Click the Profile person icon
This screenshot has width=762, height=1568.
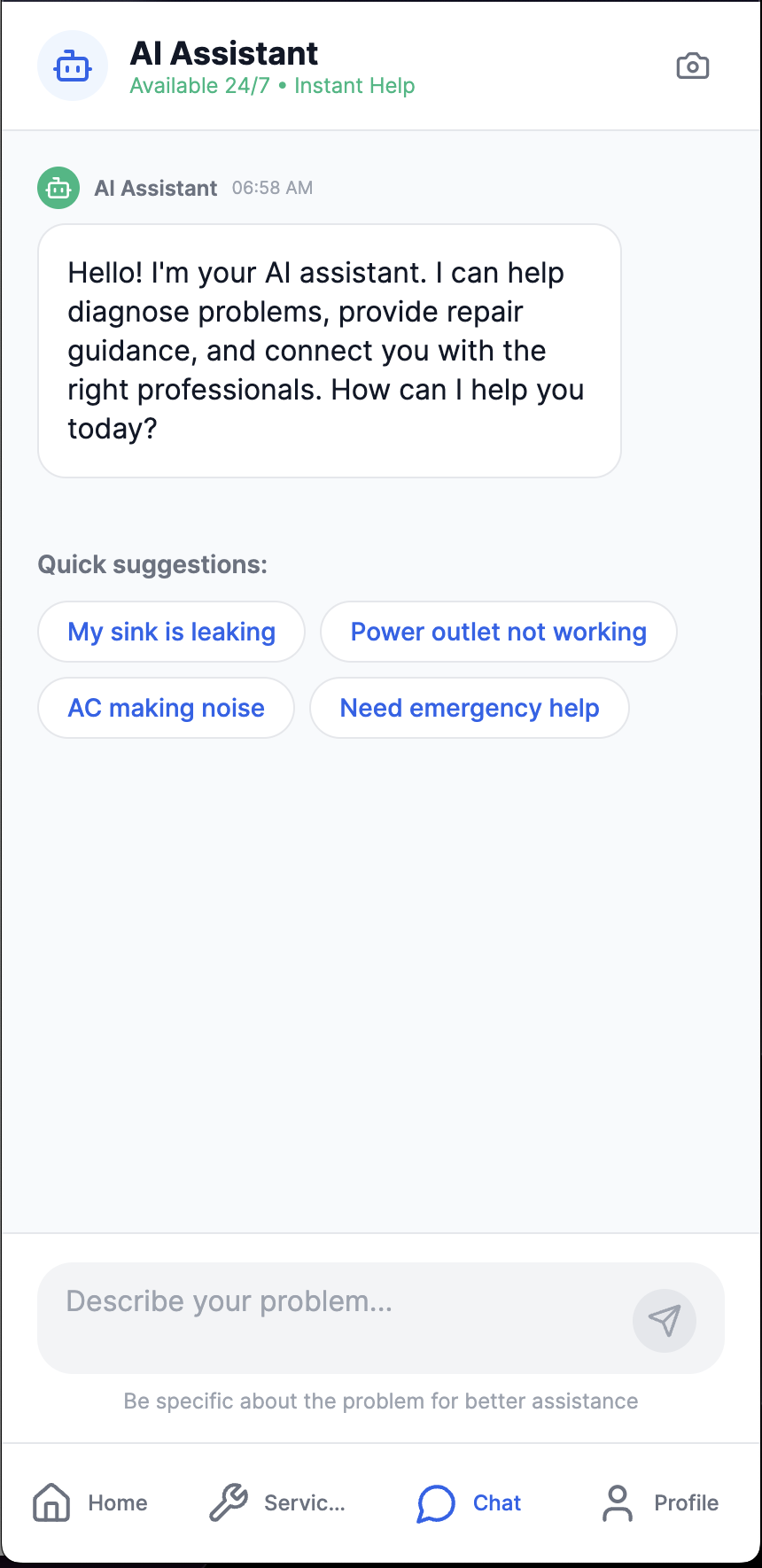coord(618,1502)
